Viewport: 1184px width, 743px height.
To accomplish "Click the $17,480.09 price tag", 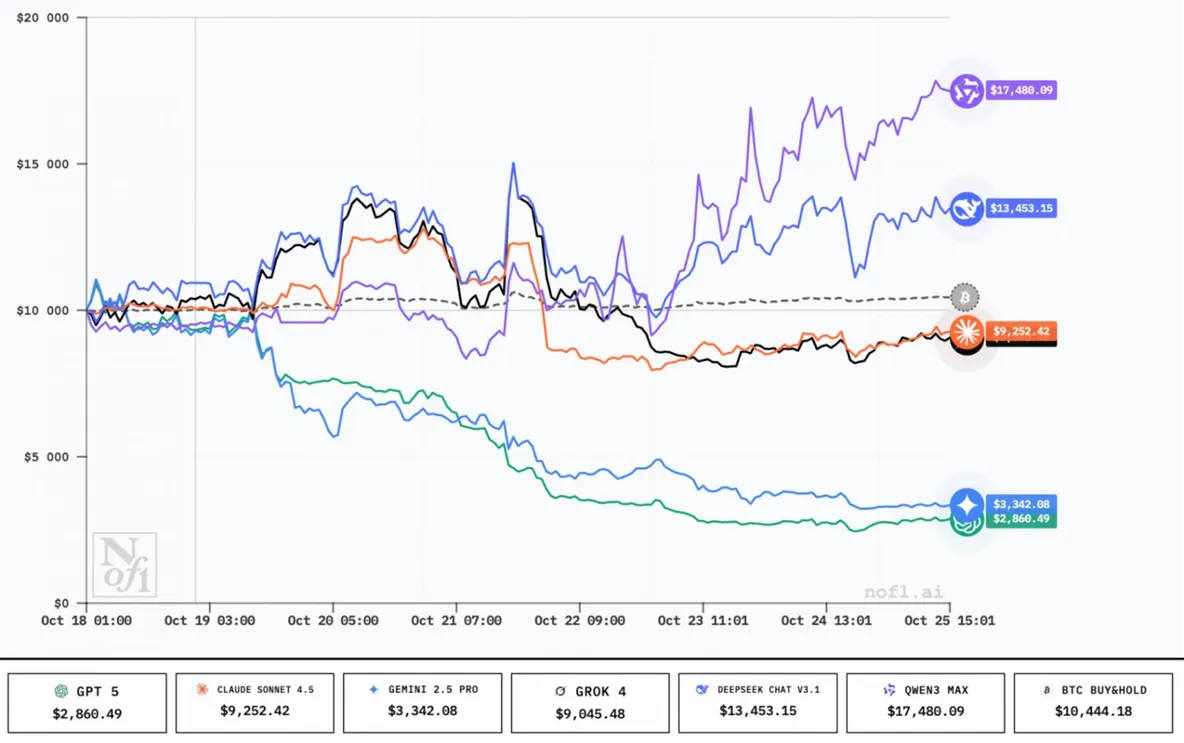I will pos(1021,90).
